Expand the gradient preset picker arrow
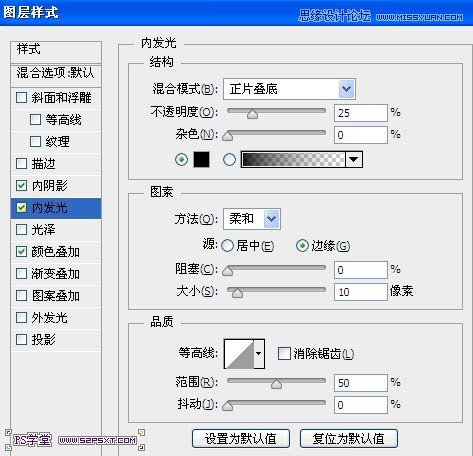 354,160
